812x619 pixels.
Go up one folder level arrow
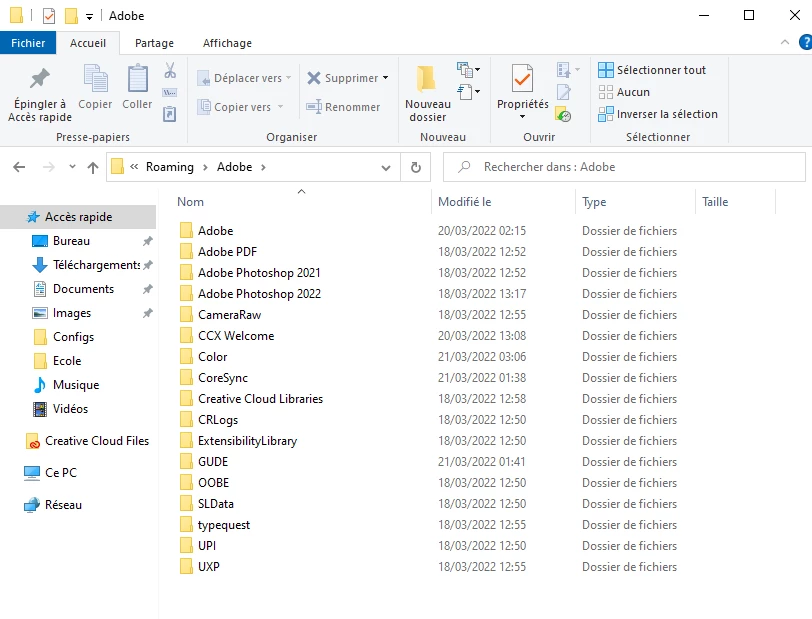[93, 167]
